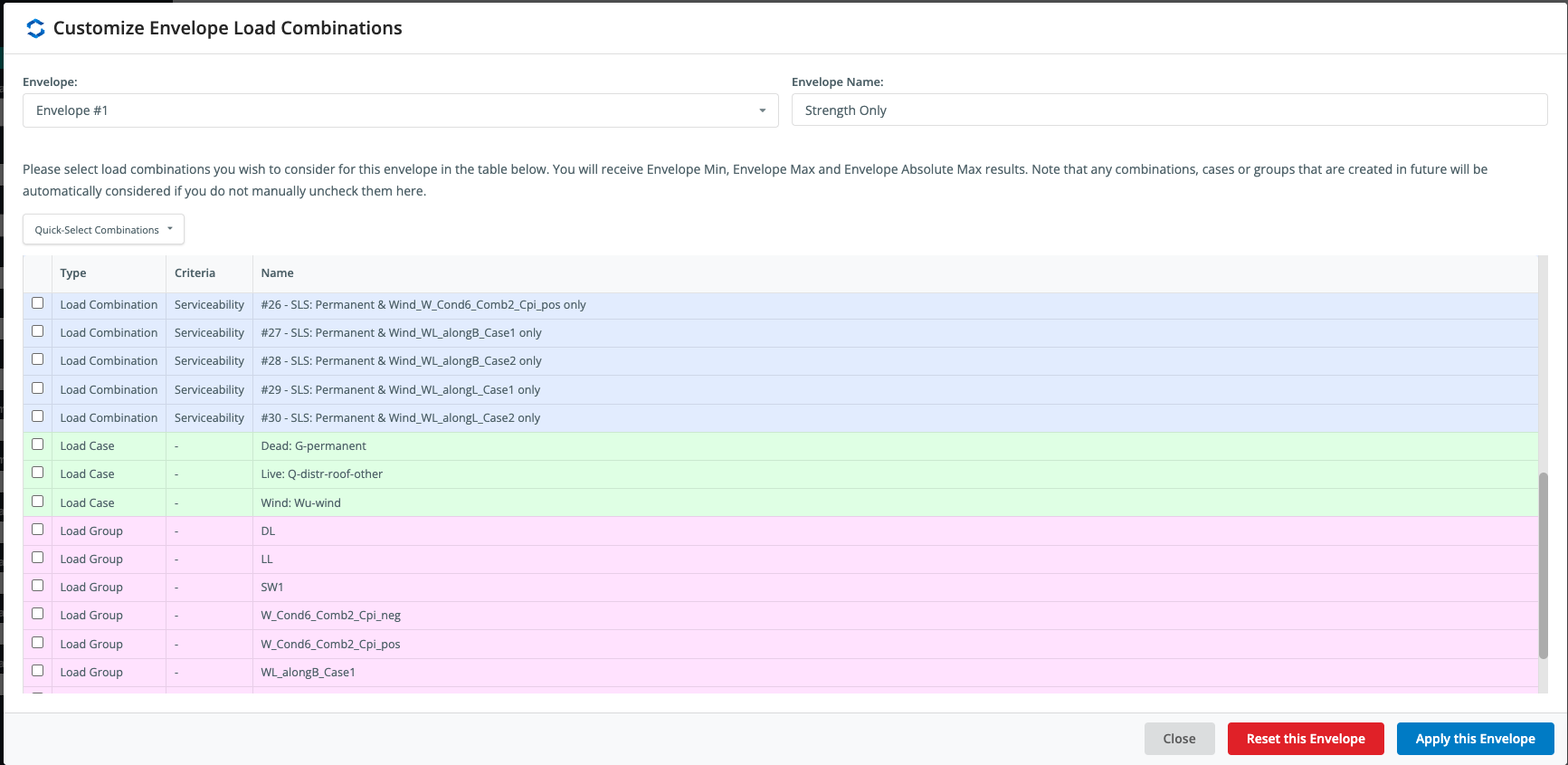Check the #26 SLS Cpi_pos combination
Image resolution: width=1568 pixels, height=765 pixels.
pyautogui.click(x=38, y=303)
